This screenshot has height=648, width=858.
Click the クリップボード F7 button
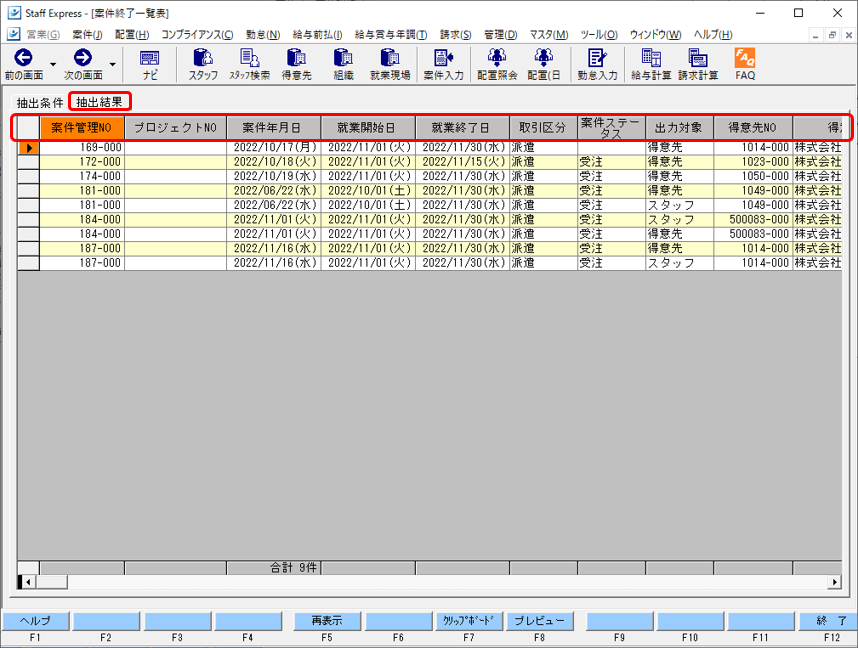pyautogui.click(x=468, y=621)
